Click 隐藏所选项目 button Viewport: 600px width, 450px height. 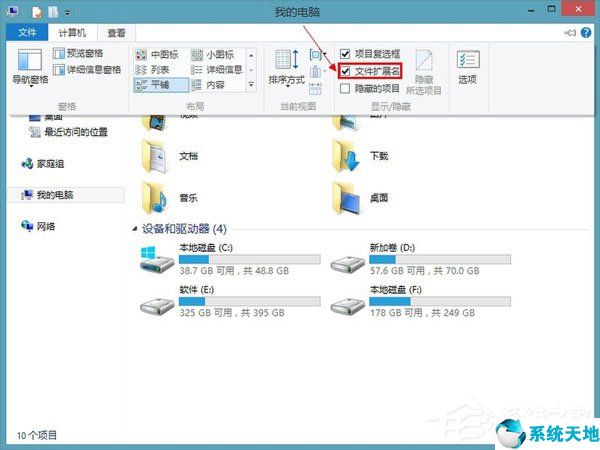424,72
